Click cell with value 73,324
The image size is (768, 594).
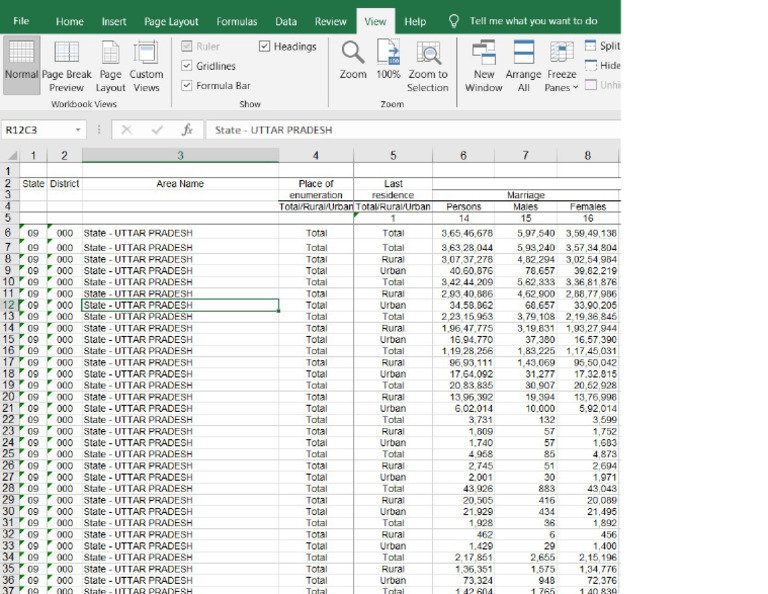tap(463, 580)
